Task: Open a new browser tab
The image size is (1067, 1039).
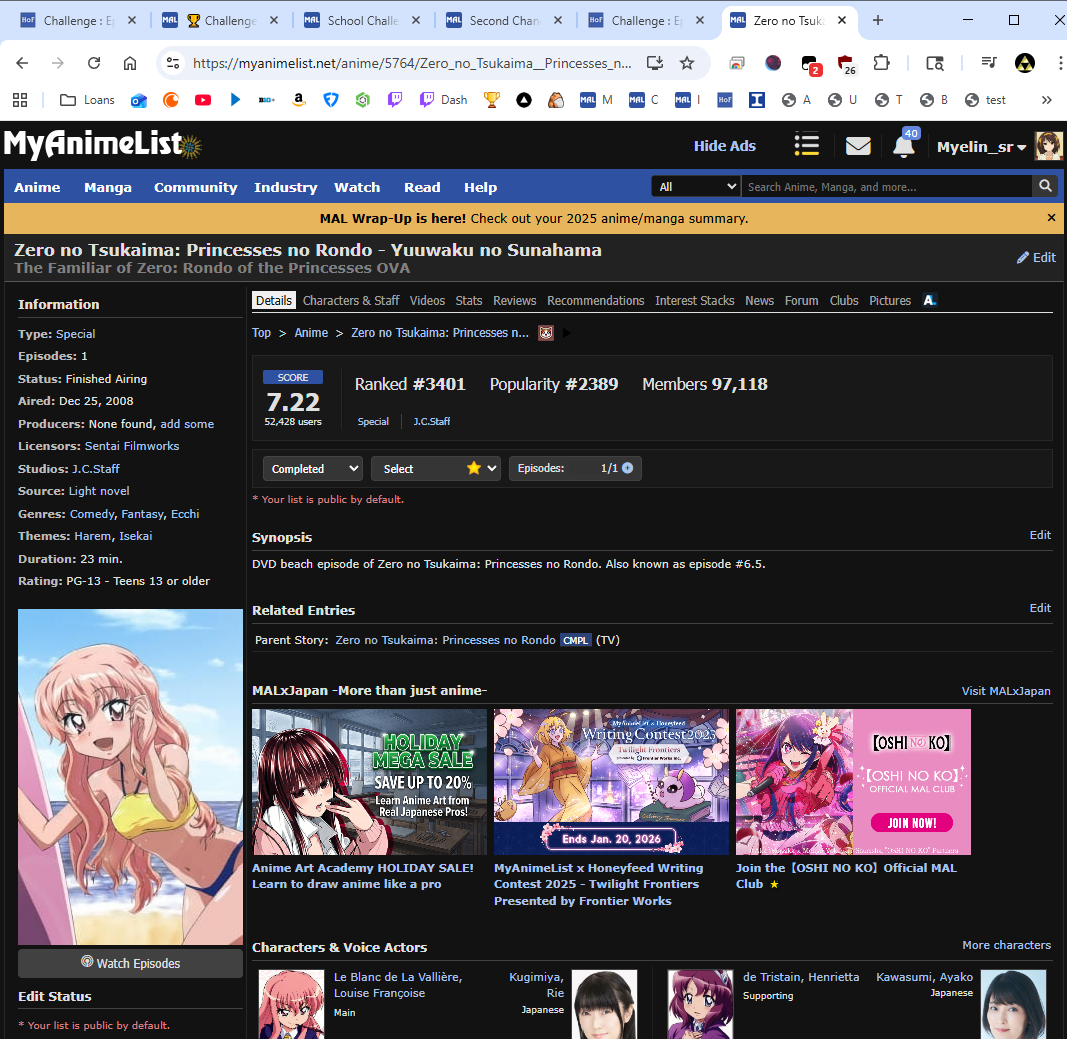Action: [878, 20]
